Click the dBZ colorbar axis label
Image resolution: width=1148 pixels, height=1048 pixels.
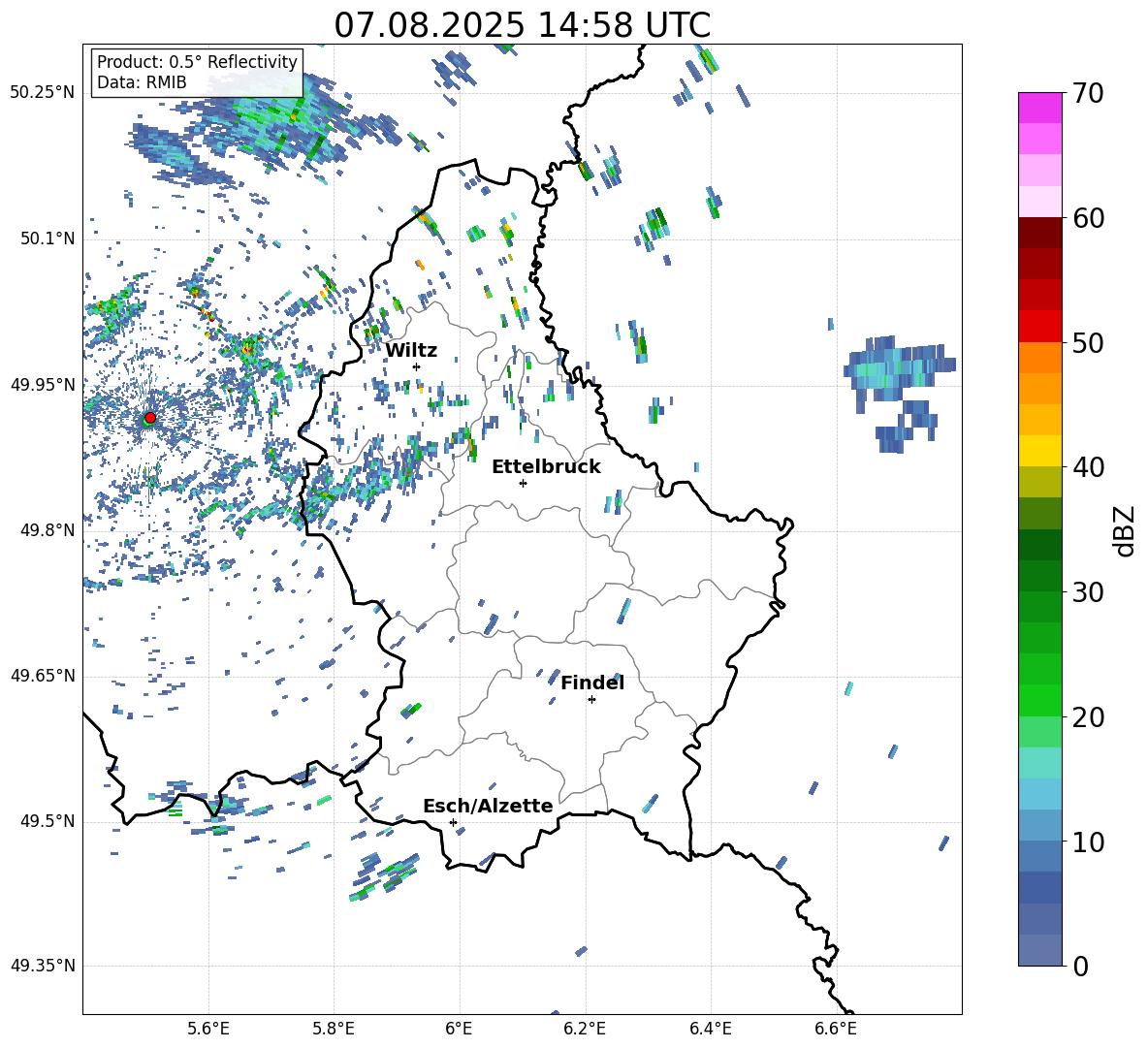click(1124, 530)
